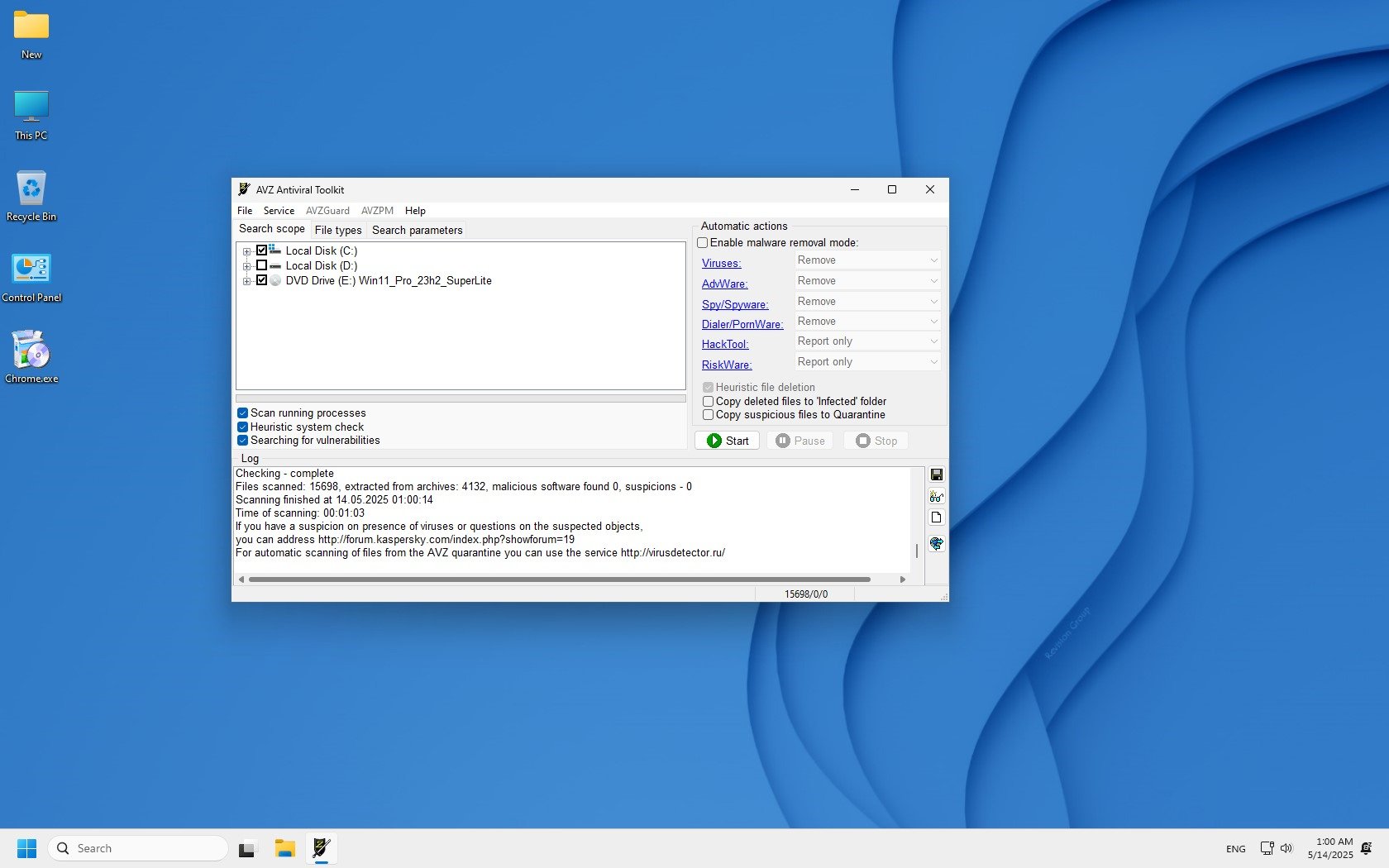Open the Service menu
The height and width of the screenshot is (868, 1389).
(x=279, y=211)
